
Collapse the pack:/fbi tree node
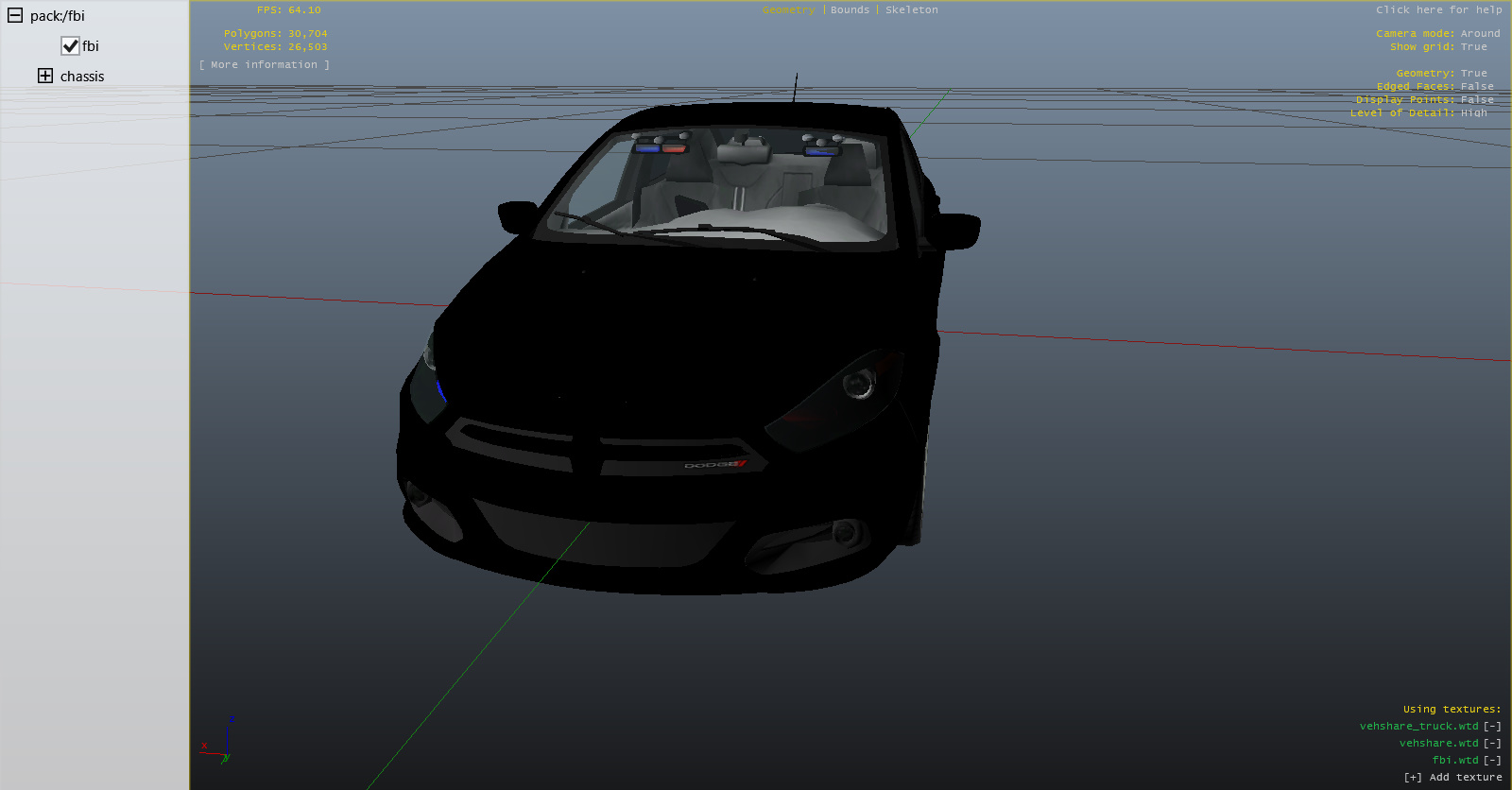click(x=15, y=15)
